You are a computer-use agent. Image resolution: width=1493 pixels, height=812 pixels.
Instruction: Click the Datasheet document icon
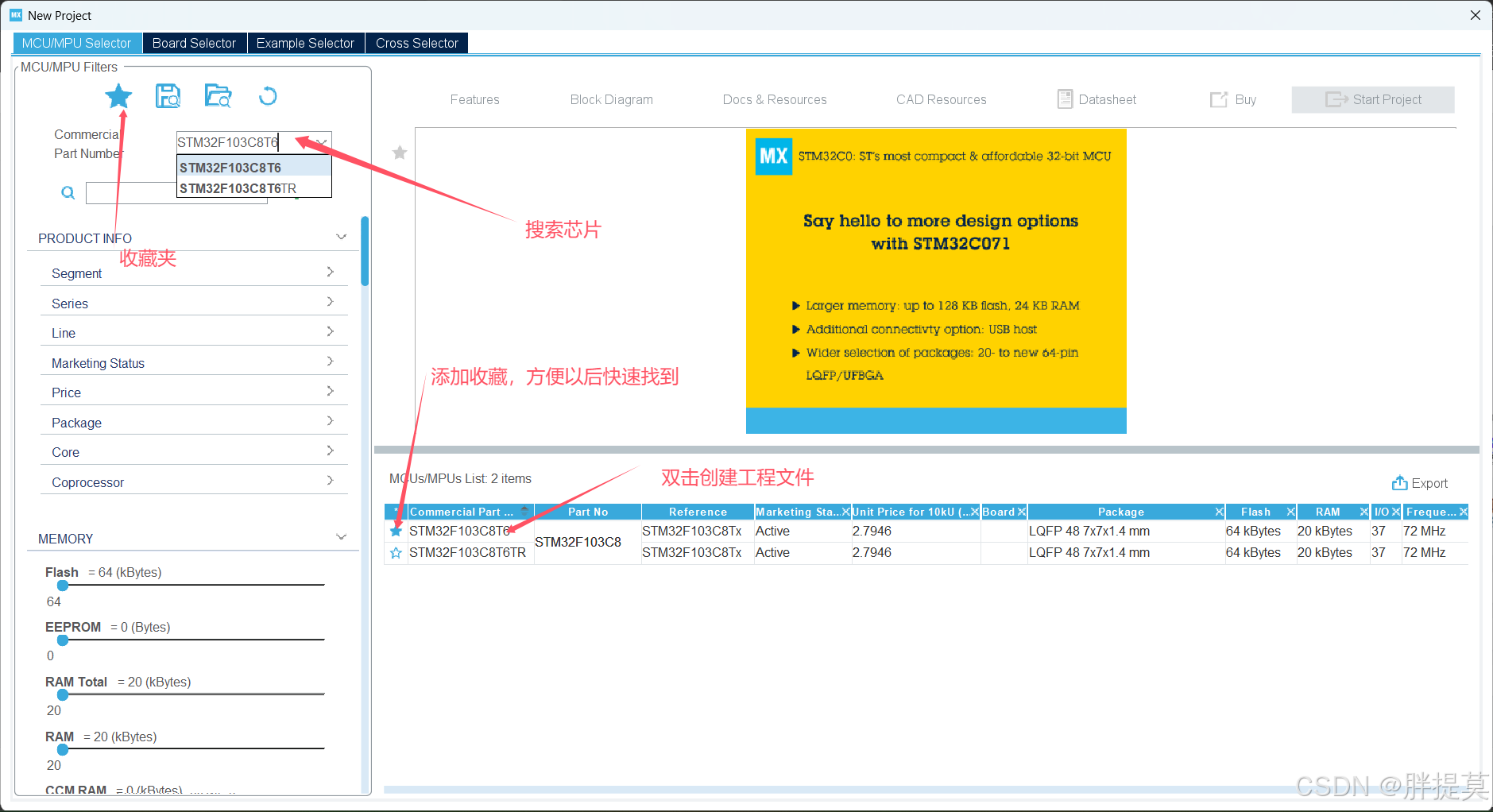pos(1065,99)
